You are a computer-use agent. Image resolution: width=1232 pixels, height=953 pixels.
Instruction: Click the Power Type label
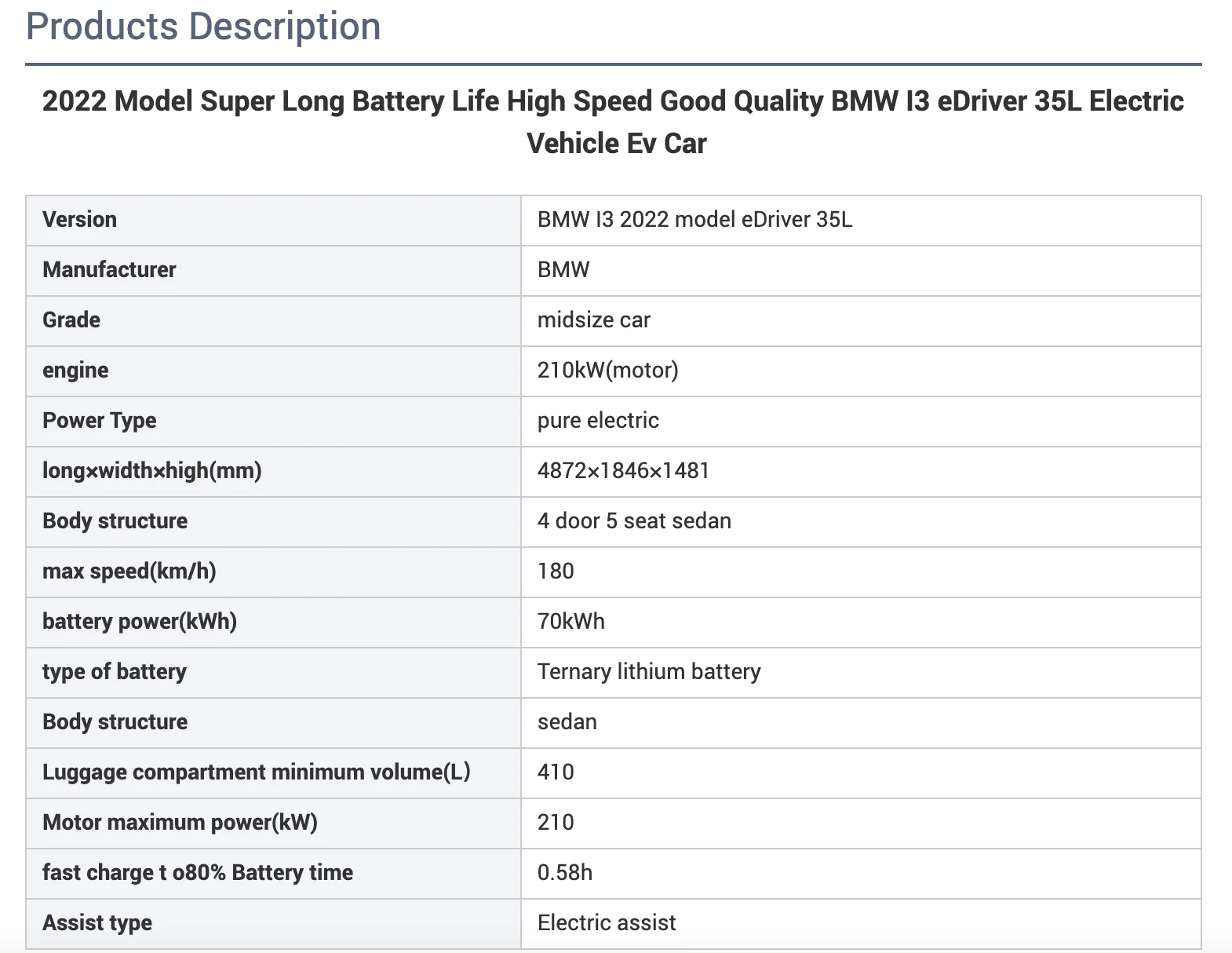tap(99, 421)
